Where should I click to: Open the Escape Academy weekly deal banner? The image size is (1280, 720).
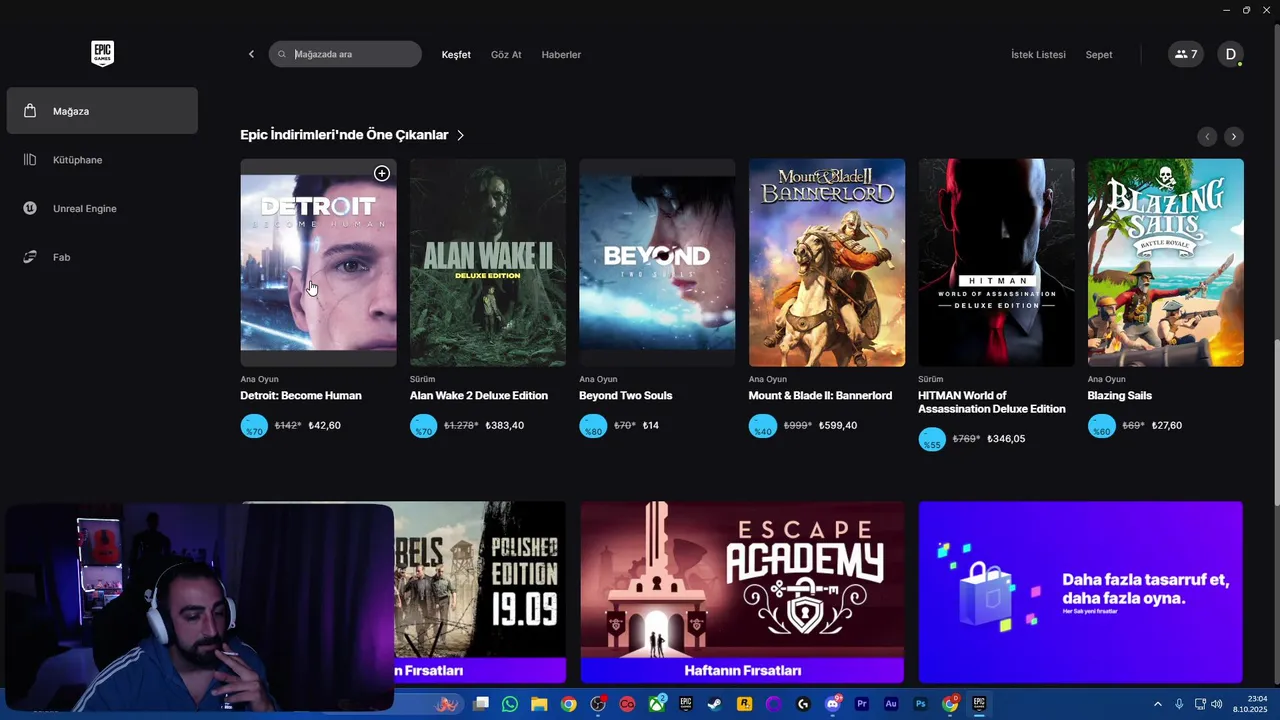click(742, 592)
